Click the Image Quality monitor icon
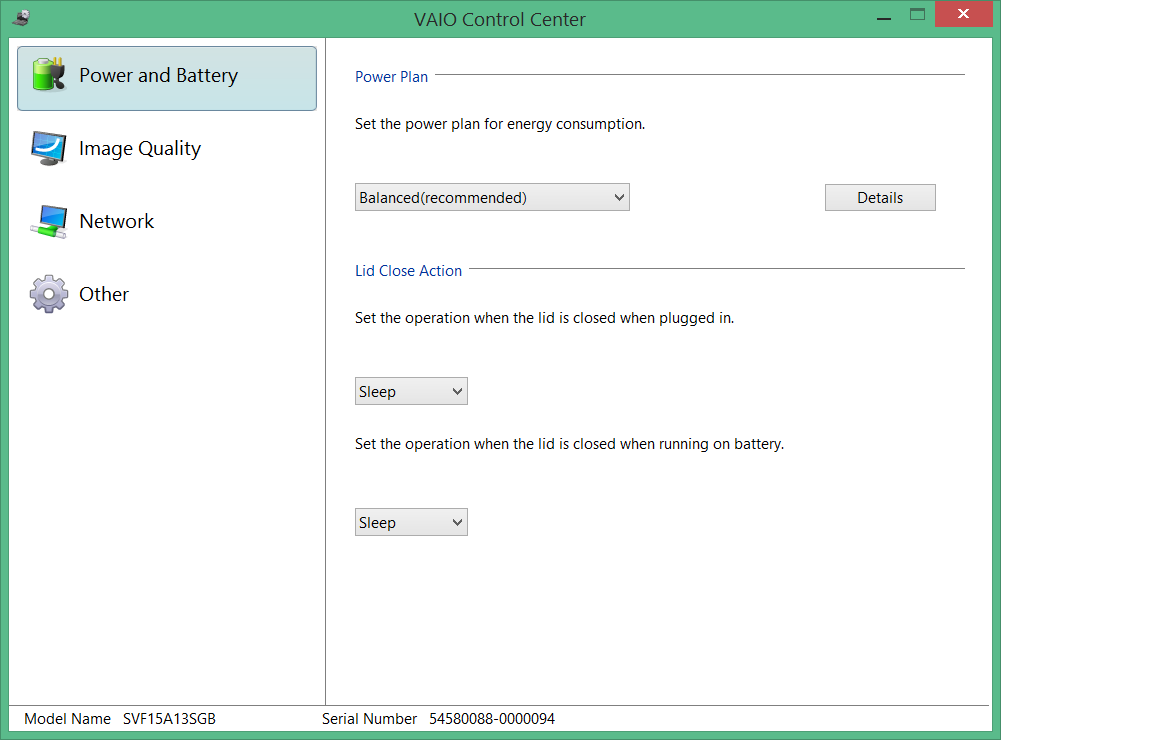The image size is (1152, 740). click(48, 148)
